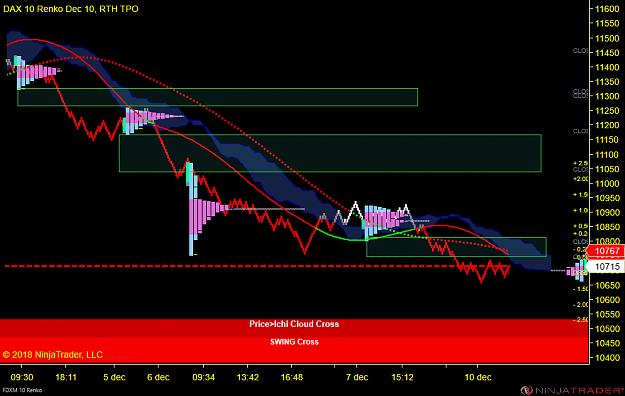Click the 10400 price axis label

click(607, 358)
